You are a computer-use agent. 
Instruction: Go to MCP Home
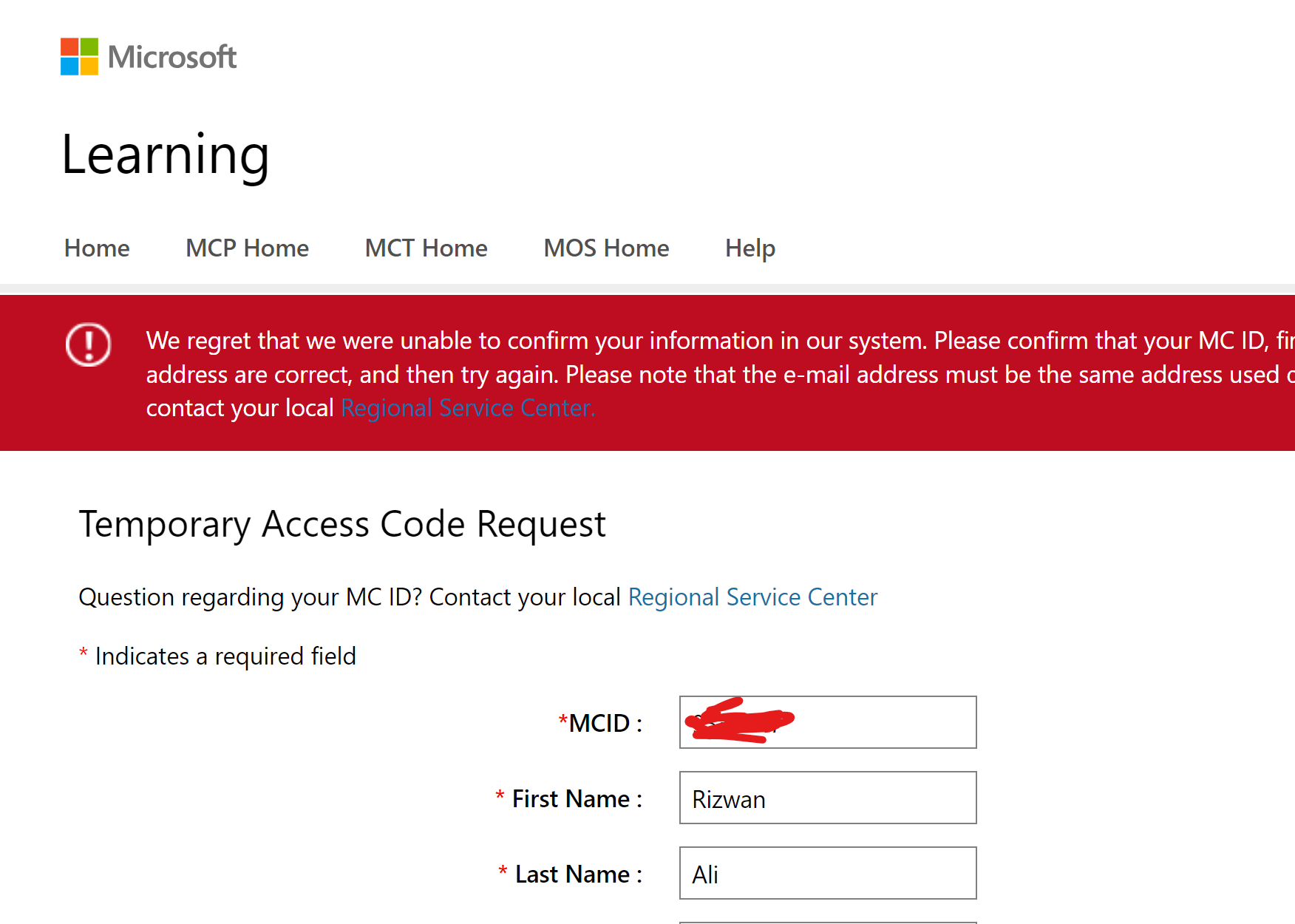point(247,248)
